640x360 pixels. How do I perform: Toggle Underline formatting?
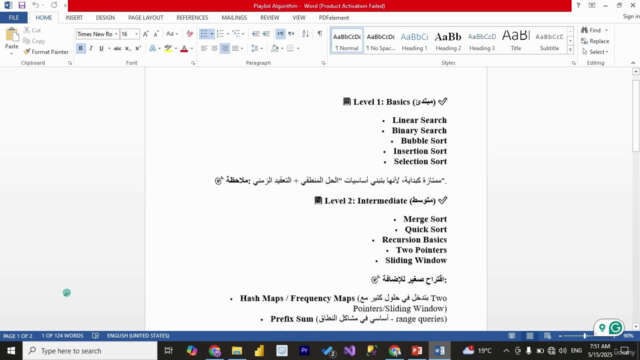(x=101, y=48)
